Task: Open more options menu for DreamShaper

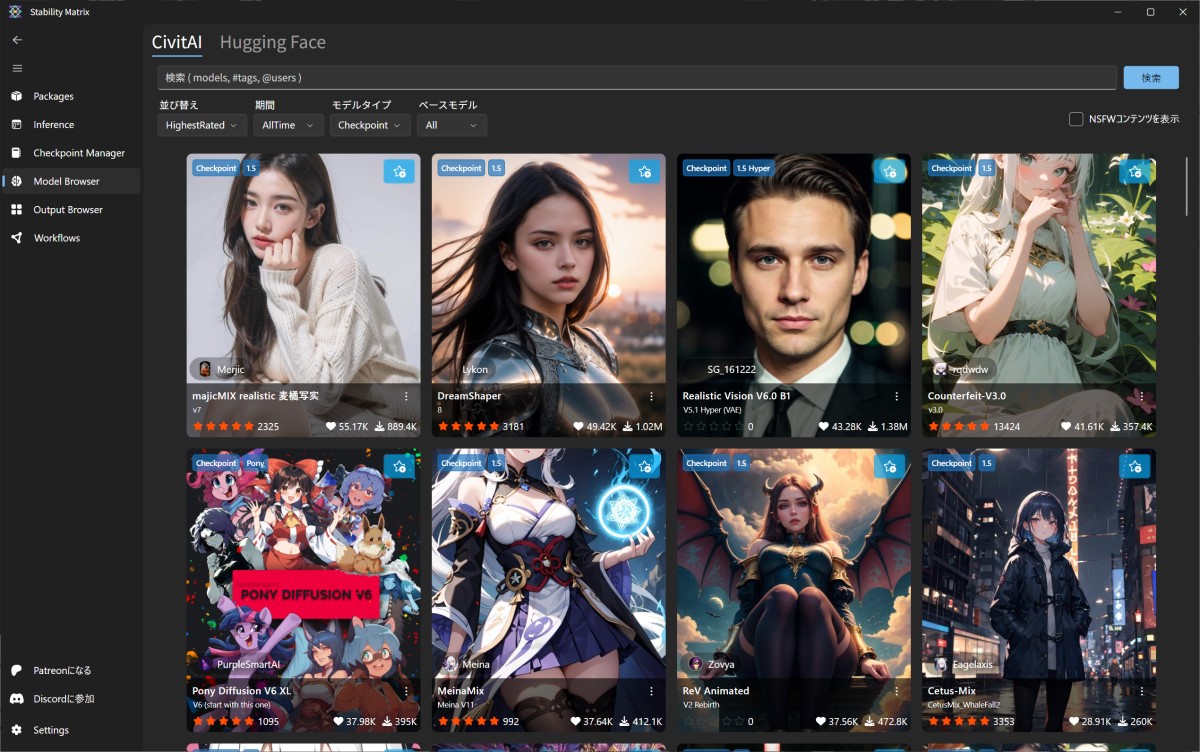Action: pyautogui.click(x=652, y=396)
